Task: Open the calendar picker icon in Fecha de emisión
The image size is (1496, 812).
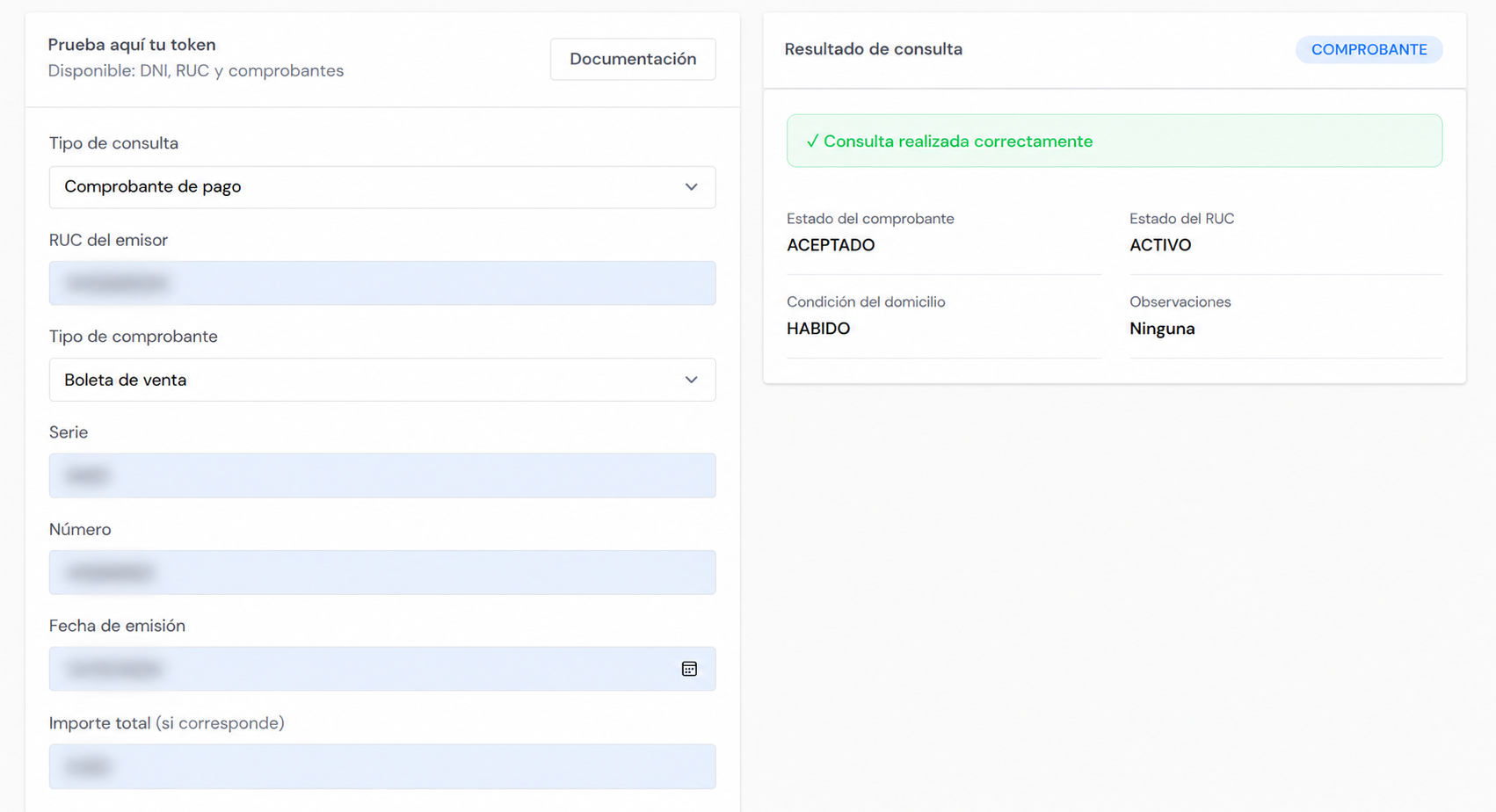Action: [689, 669]
